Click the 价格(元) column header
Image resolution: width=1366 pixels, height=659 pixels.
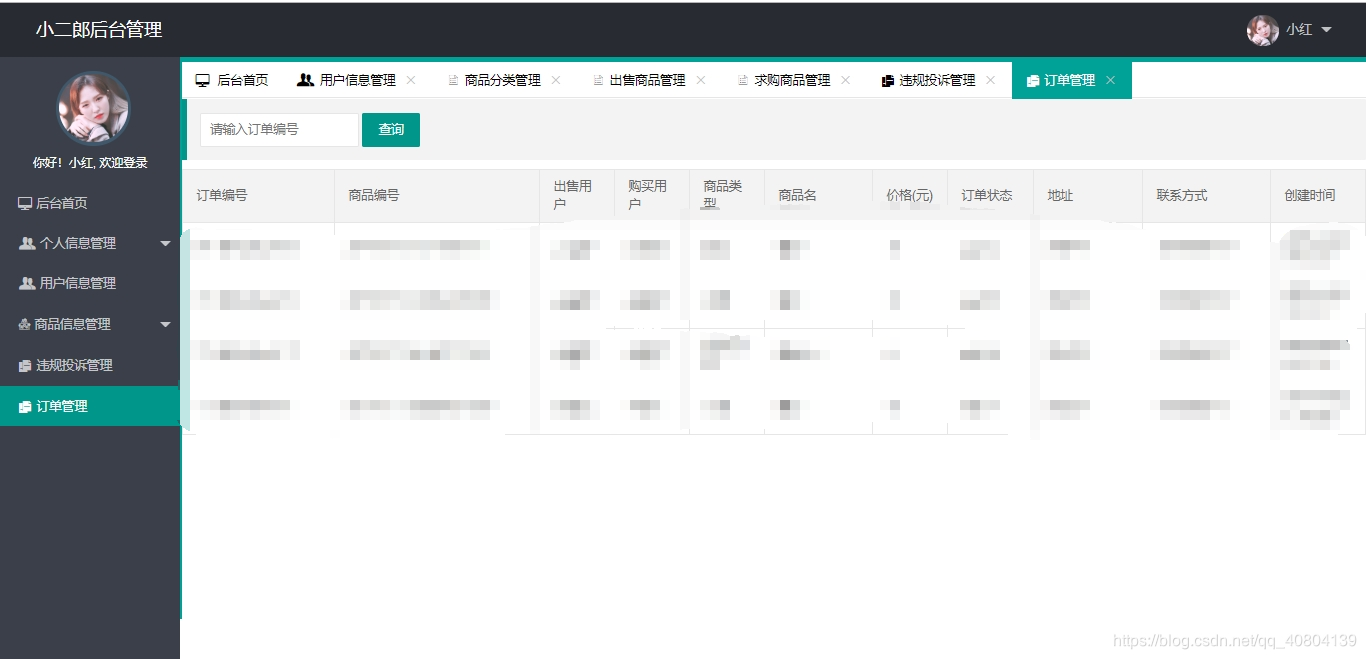tap(910, 195)
